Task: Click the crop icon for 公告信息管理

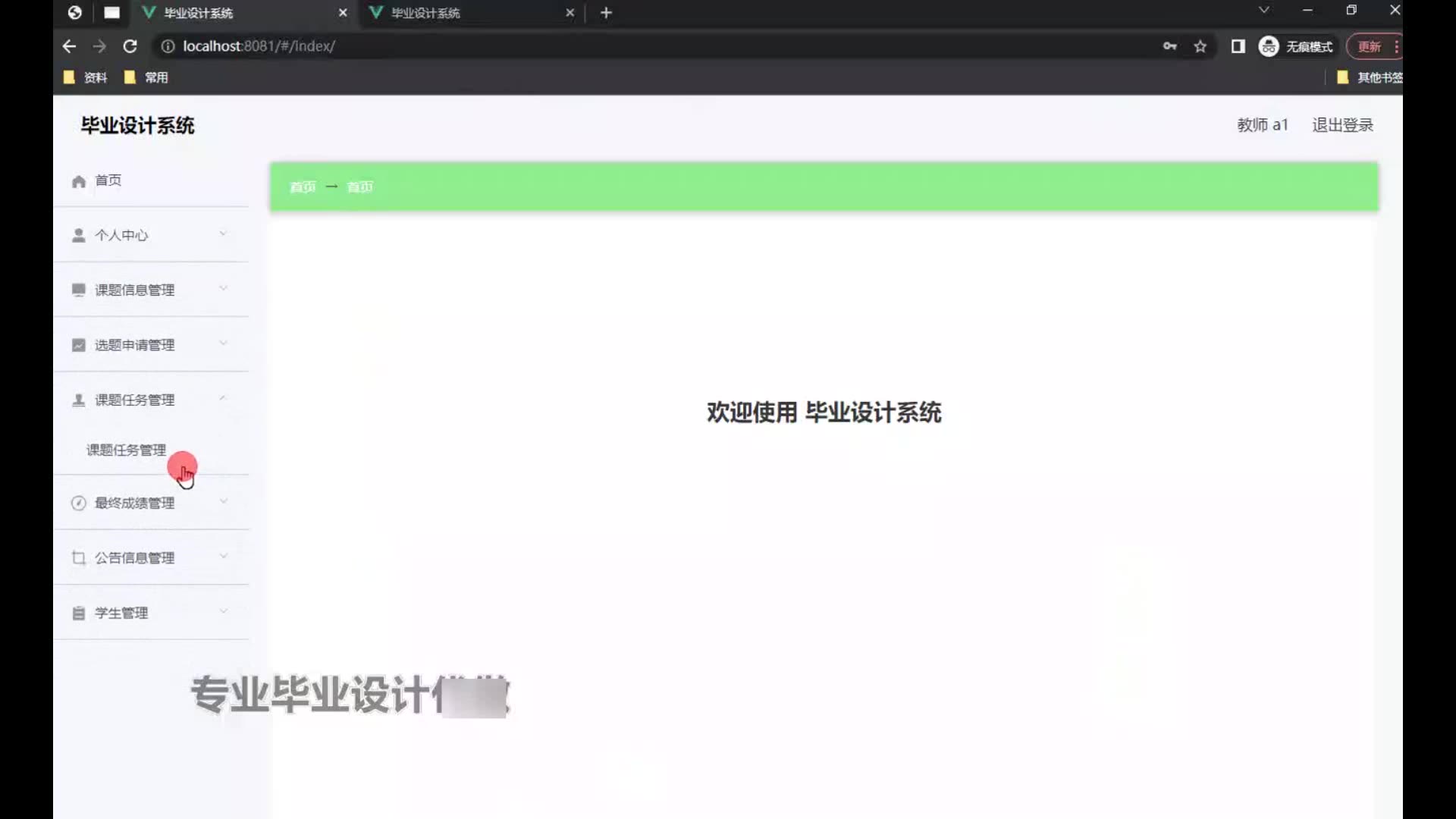Action: click(x=78, y=558)
